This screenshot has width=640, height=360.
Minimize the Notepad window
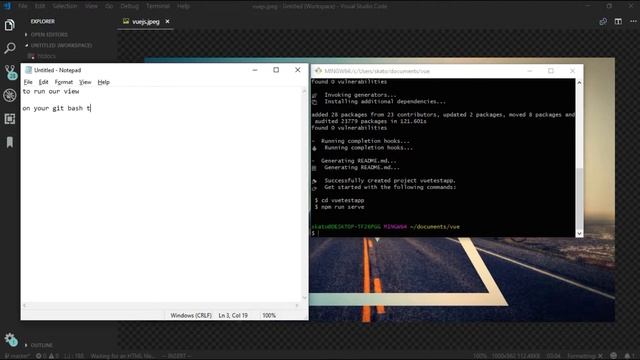coord(255,70)
